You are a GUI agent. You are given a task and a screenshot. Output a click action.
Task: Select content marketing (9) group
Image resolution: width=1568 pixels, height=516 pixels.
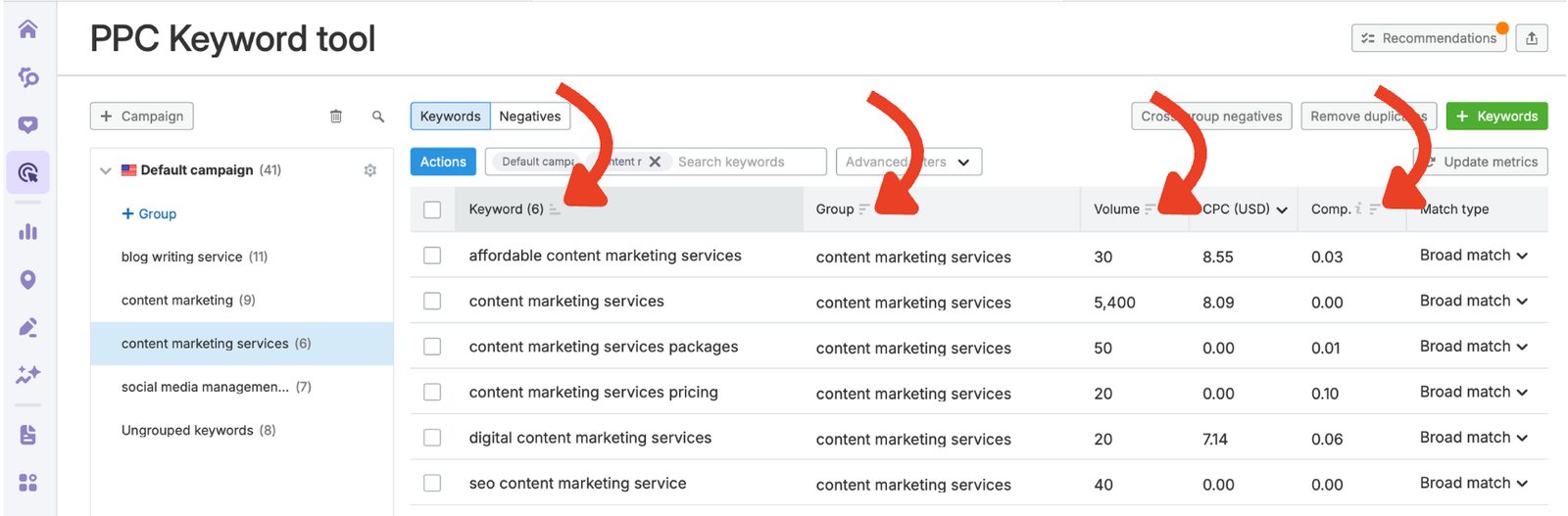(x=241, y=301)
